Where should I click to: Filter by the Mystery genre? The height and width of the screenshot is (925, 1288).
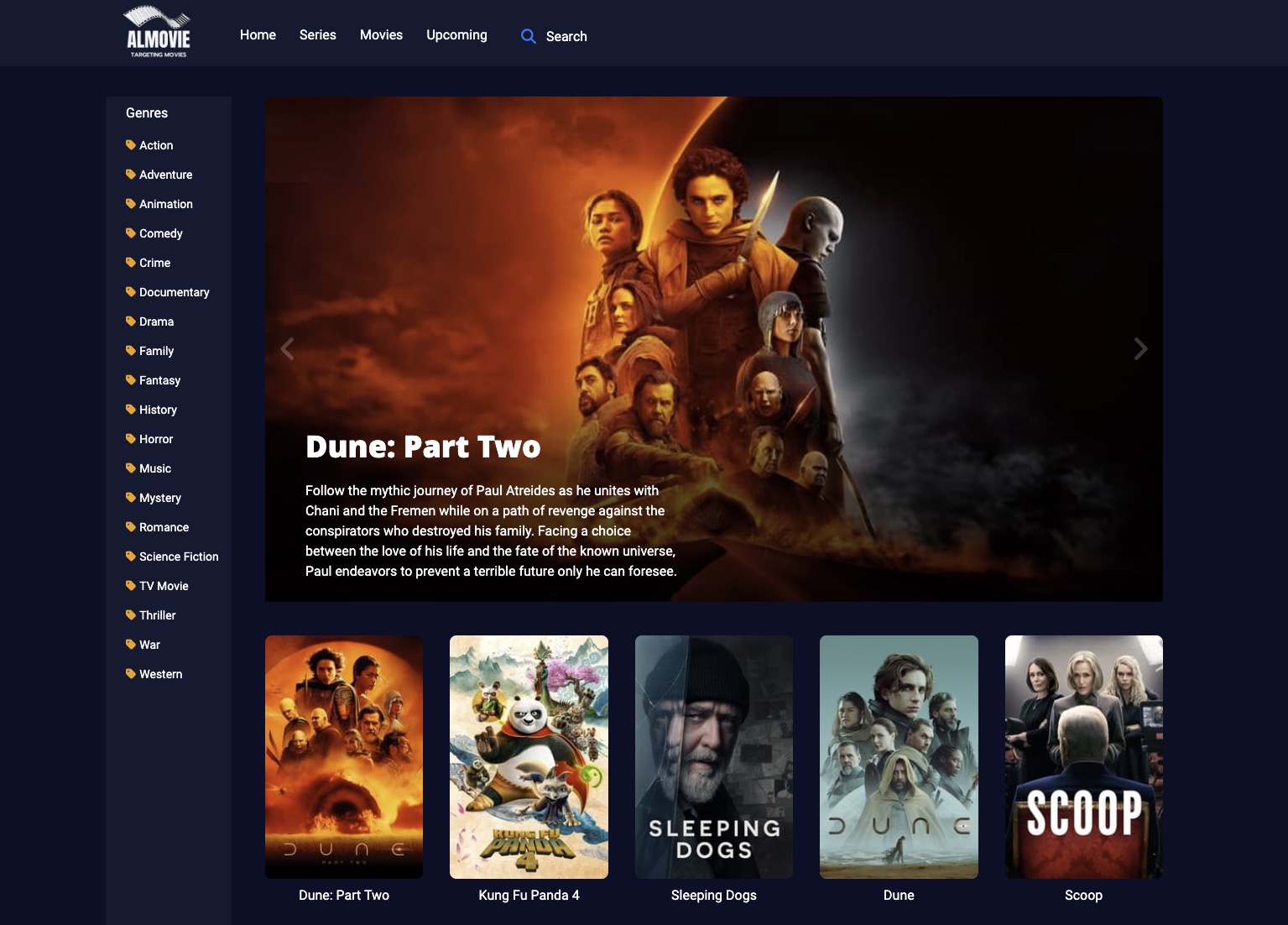click(160, 498)
